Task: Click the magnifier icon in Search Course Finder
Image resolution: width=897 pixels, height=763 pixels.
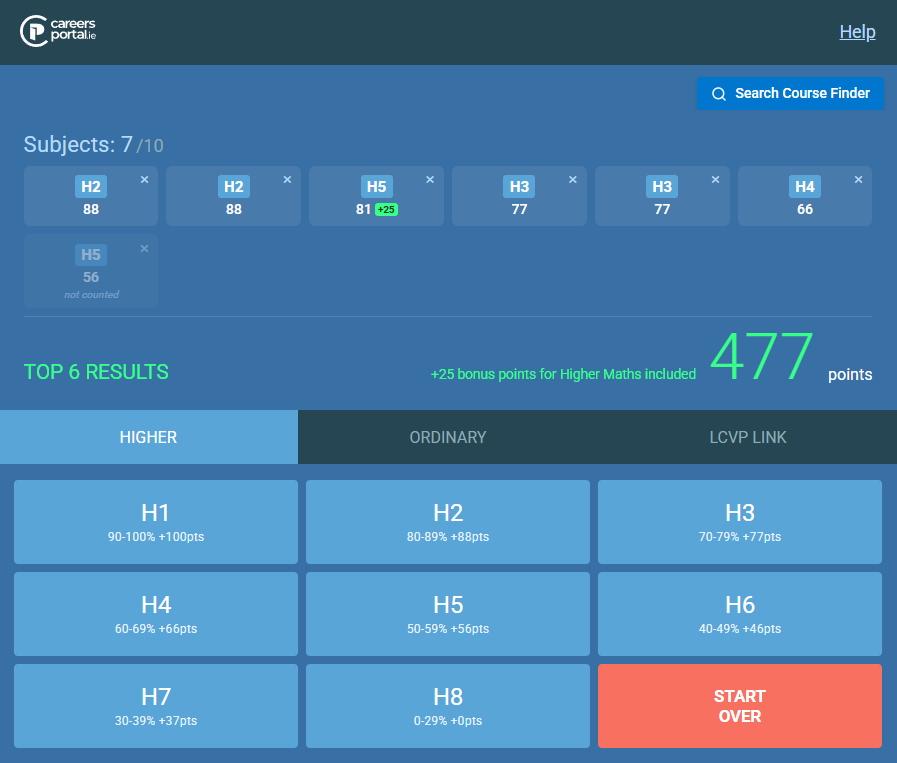Action: tap(719, 94)
